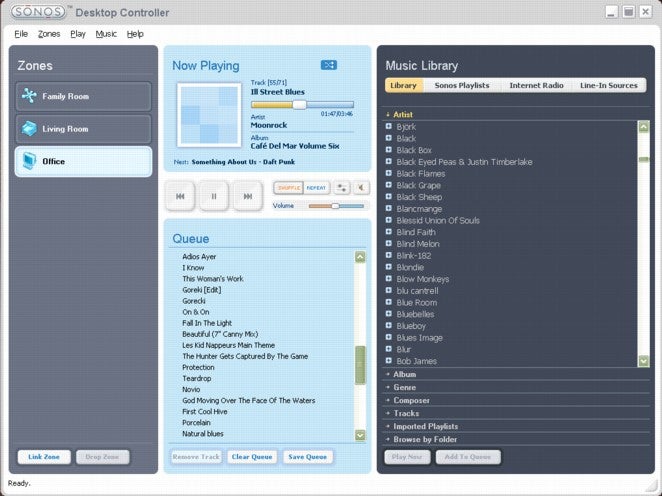This screenshot has height=496, width=662.
Task: Select Protection in the Queue
Action: 198,367
